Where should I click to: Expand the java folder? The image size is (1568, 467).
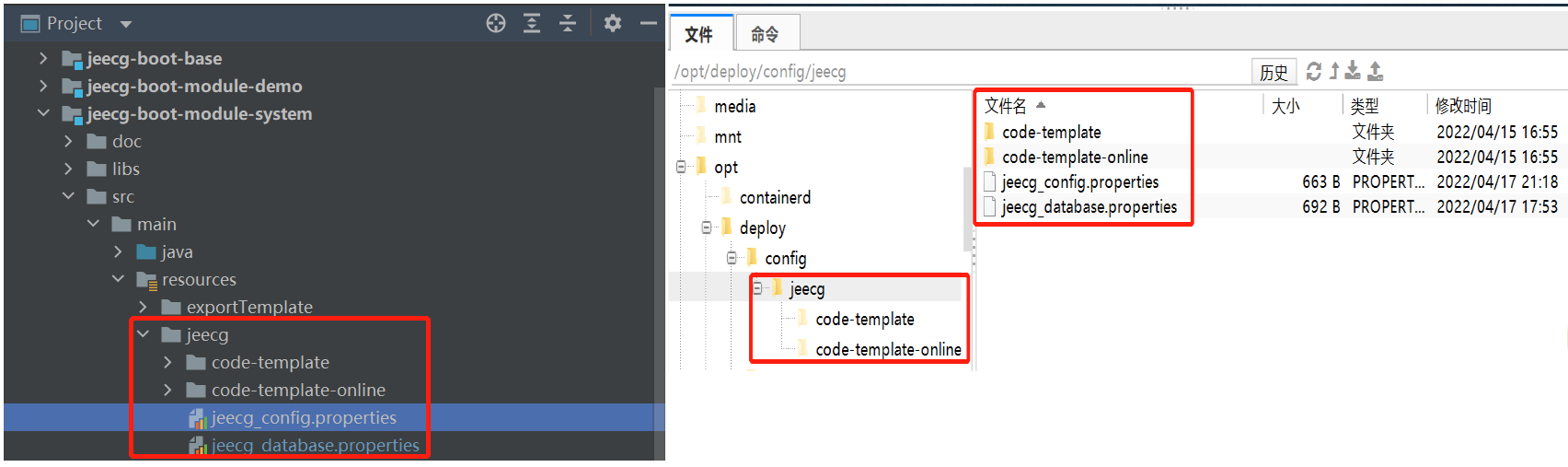[118, 251]
